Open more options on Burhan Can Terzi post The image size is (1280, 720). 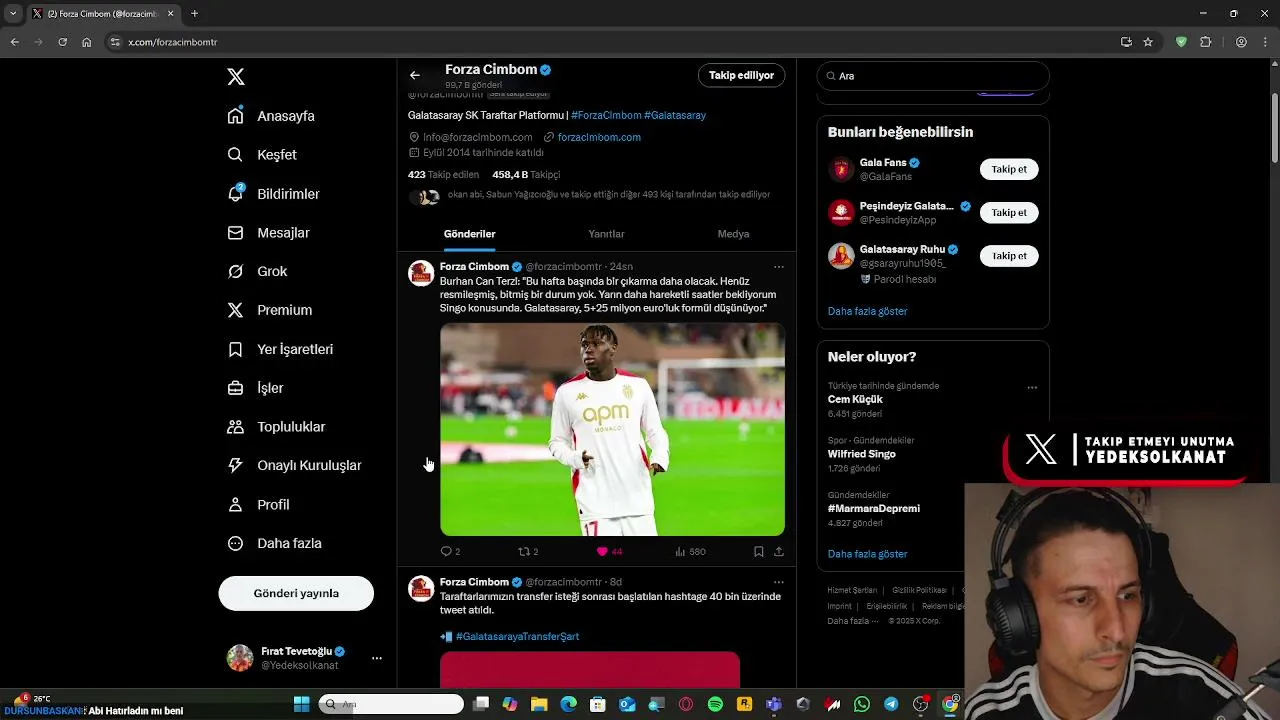[779, 267]
